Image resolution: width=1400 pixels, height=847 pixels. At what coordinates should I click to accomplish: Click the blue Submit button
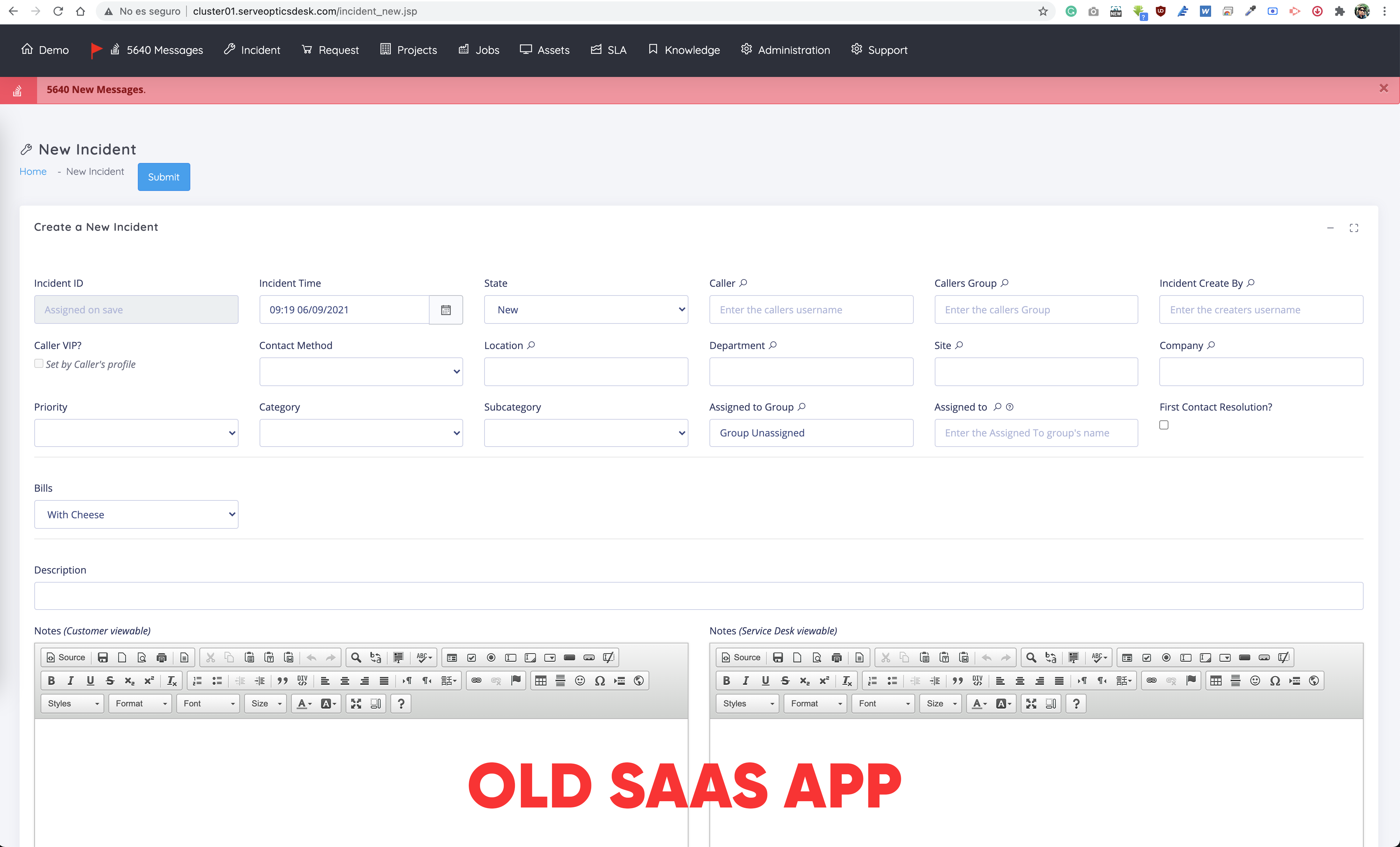[164, 177]
